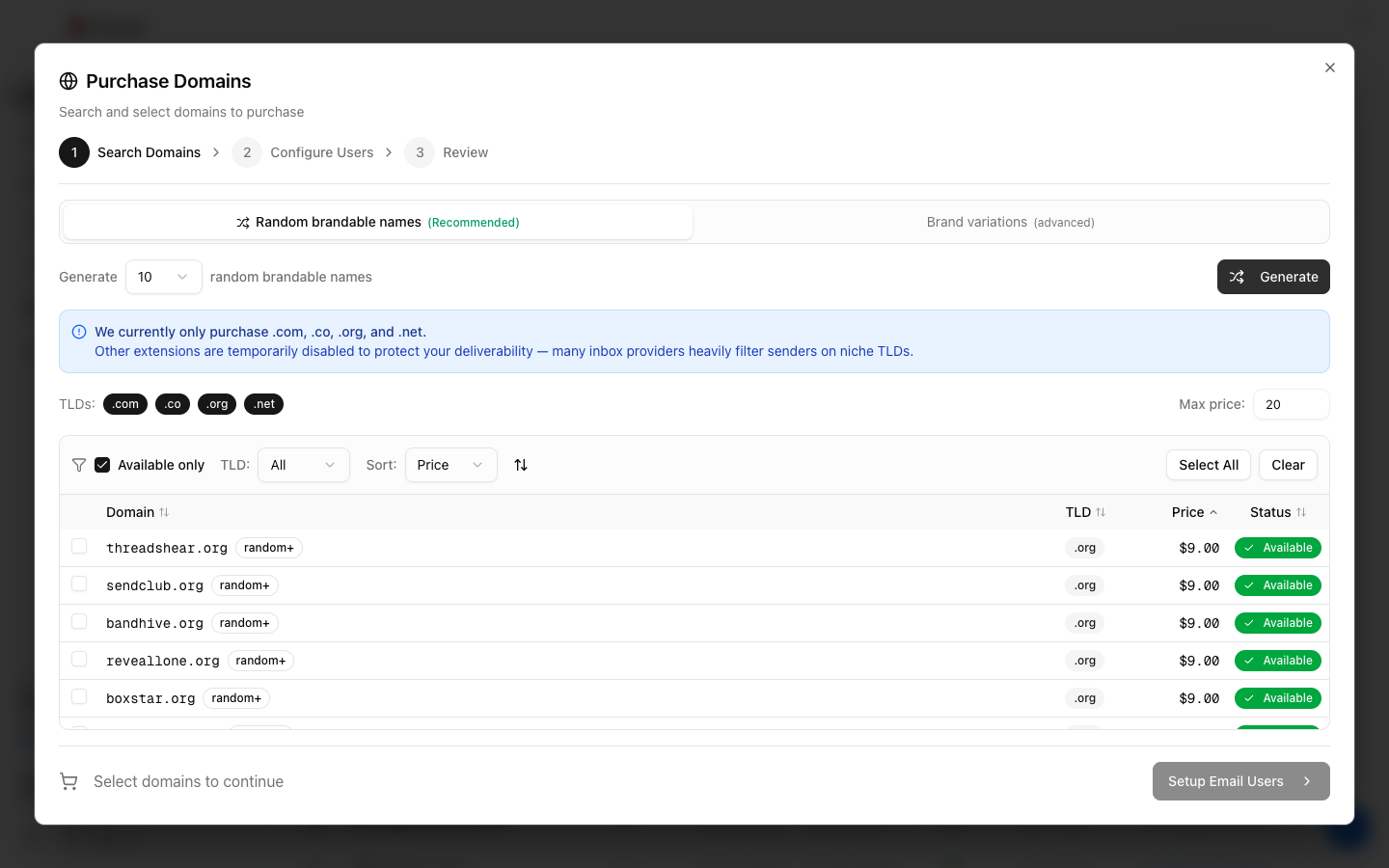Click the globe icon beside Purchase Domains
The width and height of the screenshot is (1389, 868).
point(68,81)
